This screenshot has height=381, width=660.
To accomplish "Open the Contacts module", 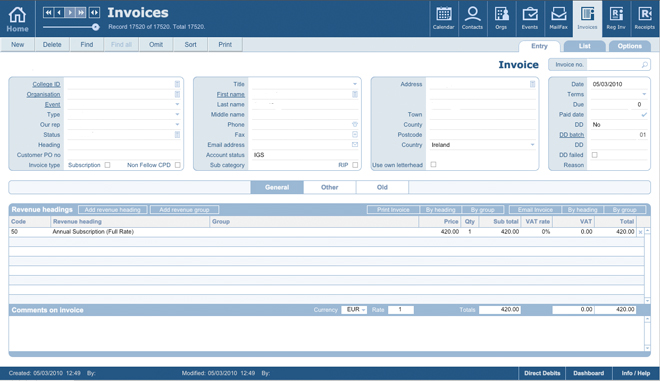I will (472, 18).
